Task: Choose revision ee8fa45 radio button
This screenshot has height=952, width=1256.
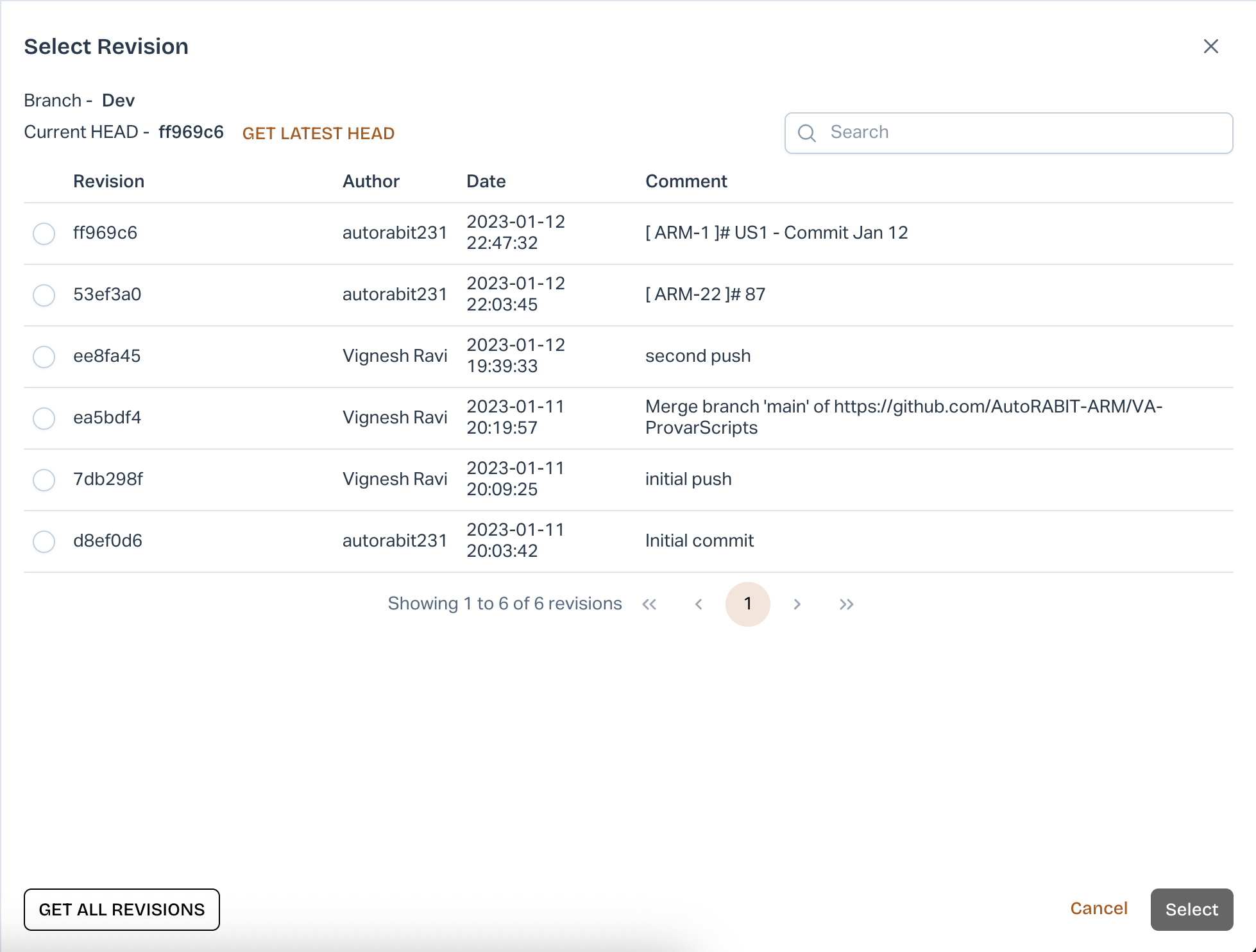Action: (44, 357)
